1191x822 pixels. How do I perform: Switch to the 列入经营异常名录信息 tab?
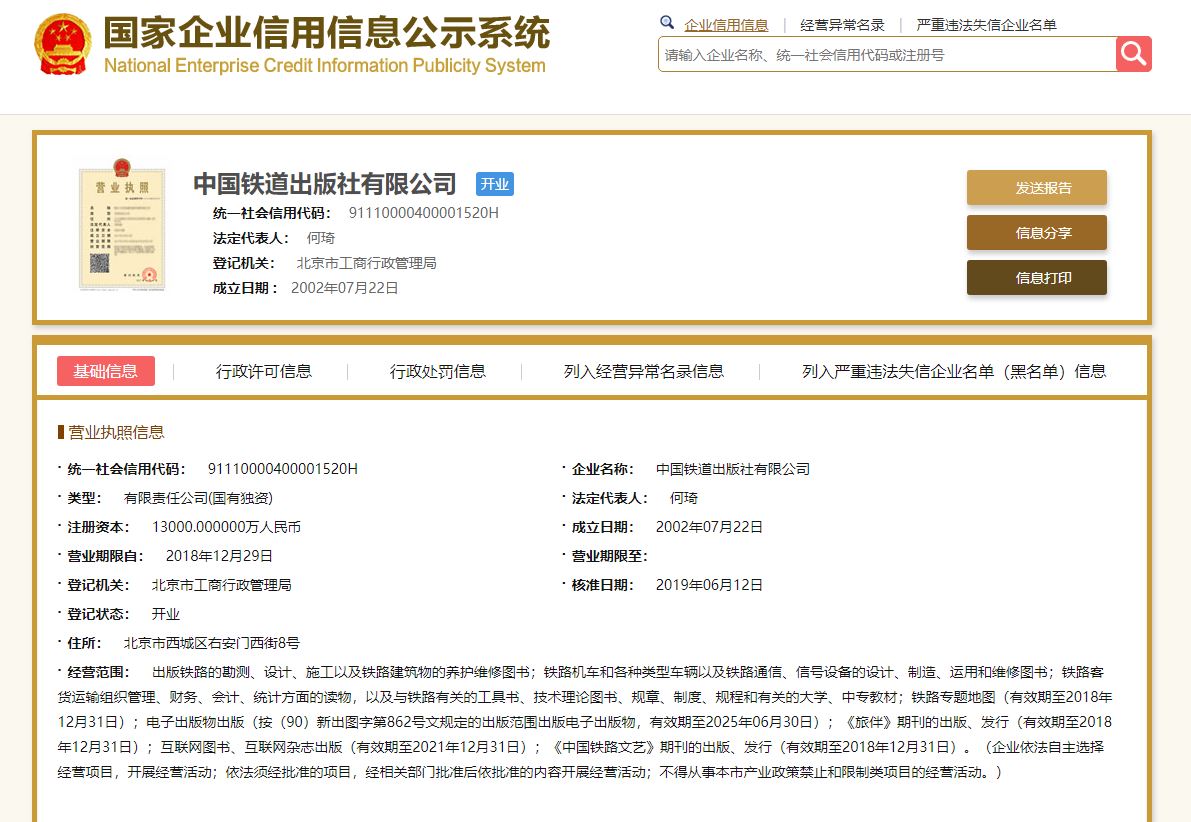coord(643,371)
